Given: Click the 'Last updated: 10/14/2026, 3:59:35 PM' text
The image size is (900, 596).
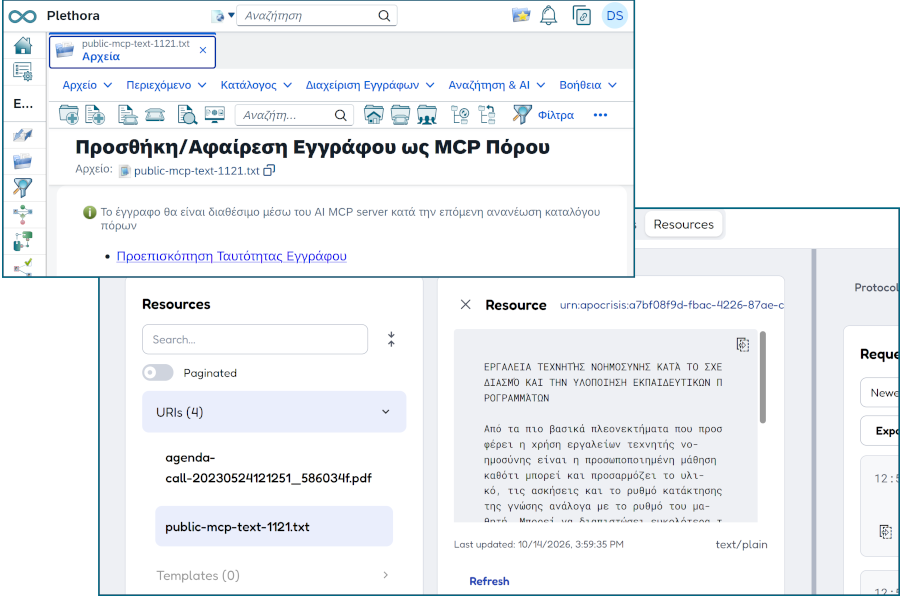Looking at the screenshot, I should click(538, 544).
